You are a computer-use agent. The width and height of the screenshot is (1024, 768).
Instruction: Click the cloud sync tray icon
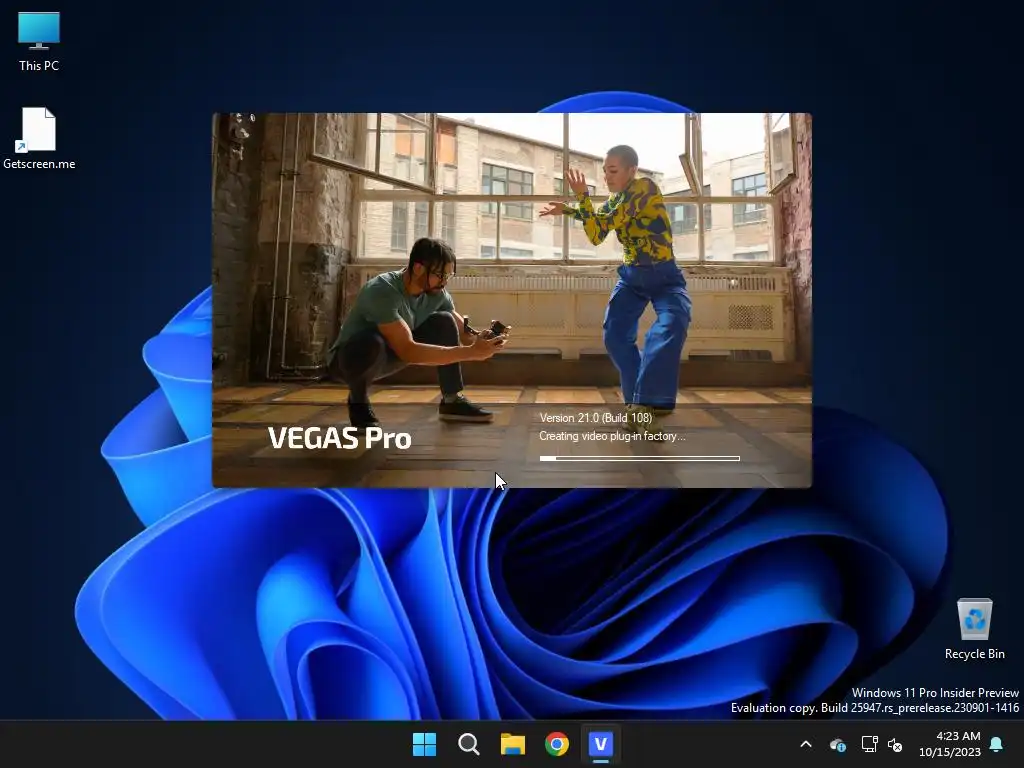pos(837,744)
